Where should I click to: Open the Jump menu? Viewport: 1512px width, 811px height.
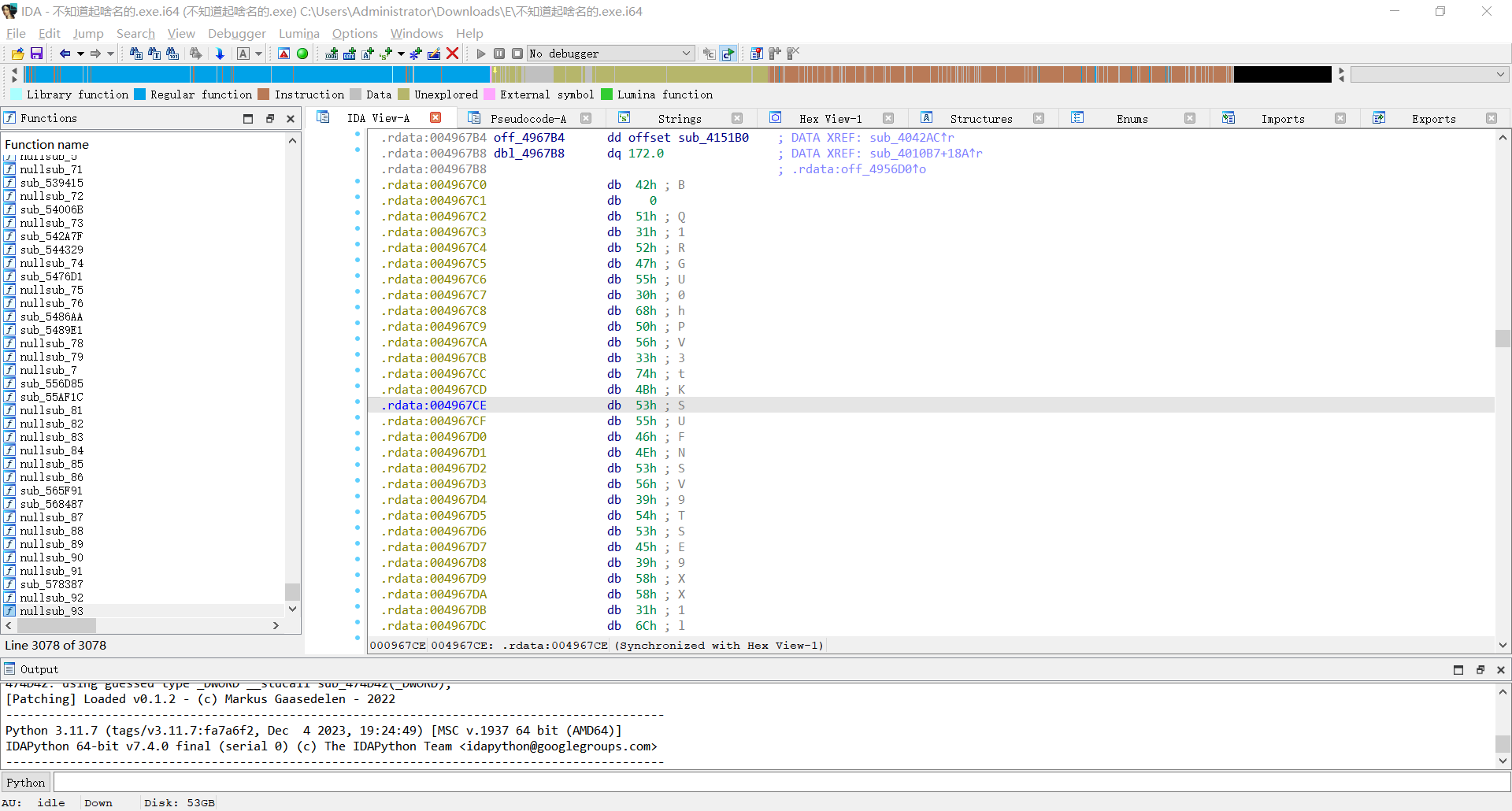click(x=88, y=33)
